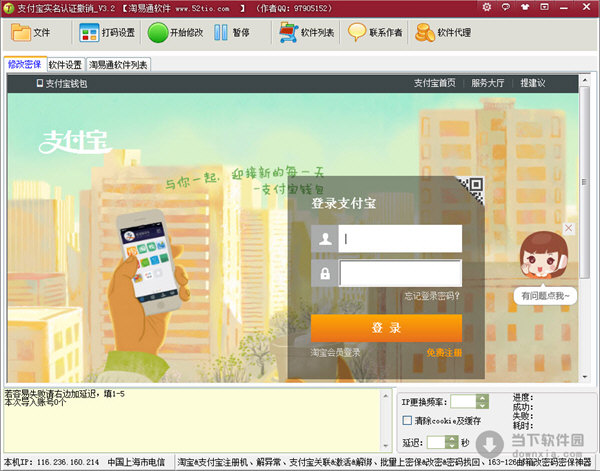Screen dimensions: 600x471
Task: Focus the Alipay password input field
Action: [x=400, y=273]
